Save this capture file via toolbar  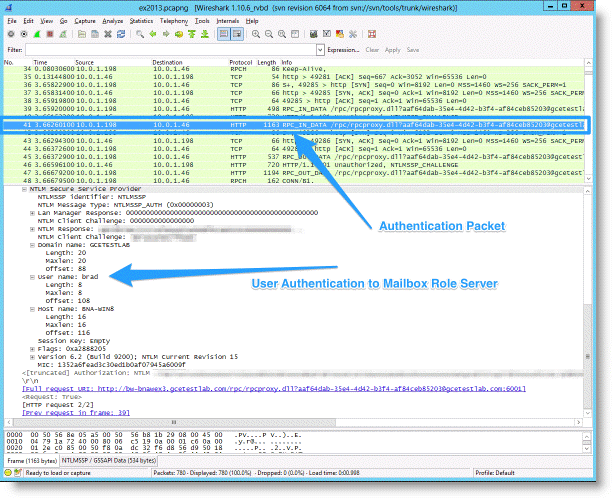(95, 34)
